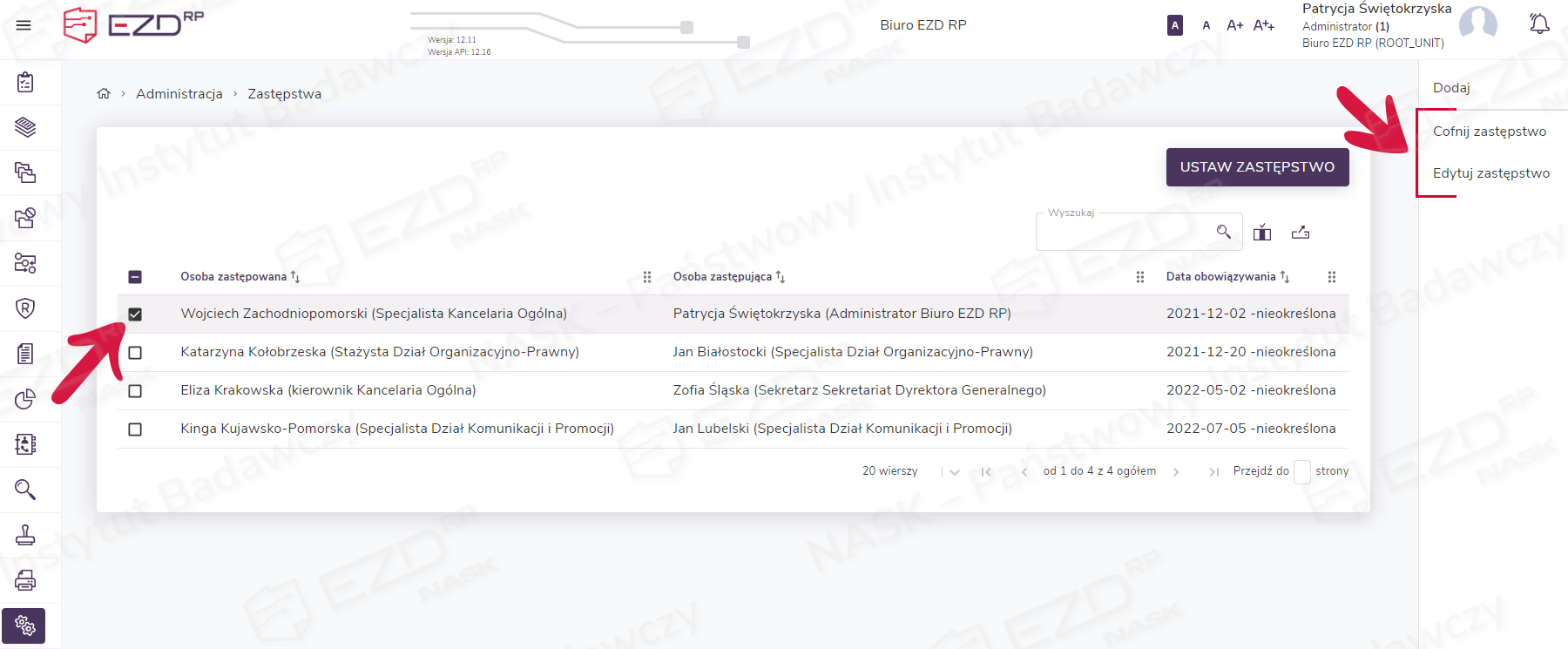Choose Edytuj zastępstwo from side menu
The height and width of the screenshot is (649, 1568).
[1490, 173]
